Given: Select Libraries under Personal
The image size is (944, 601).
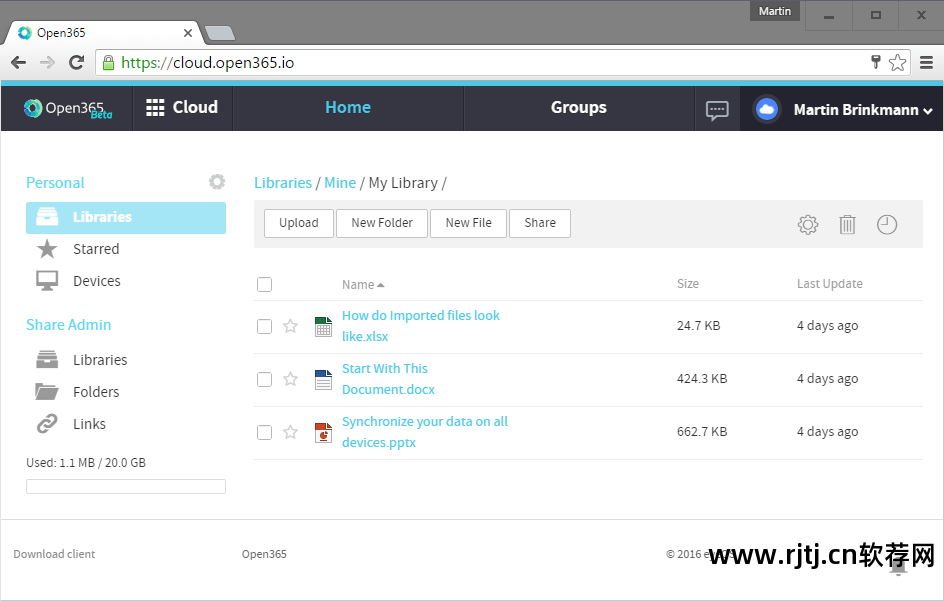Looking at the screenshot, I should (x=126, y=217).
